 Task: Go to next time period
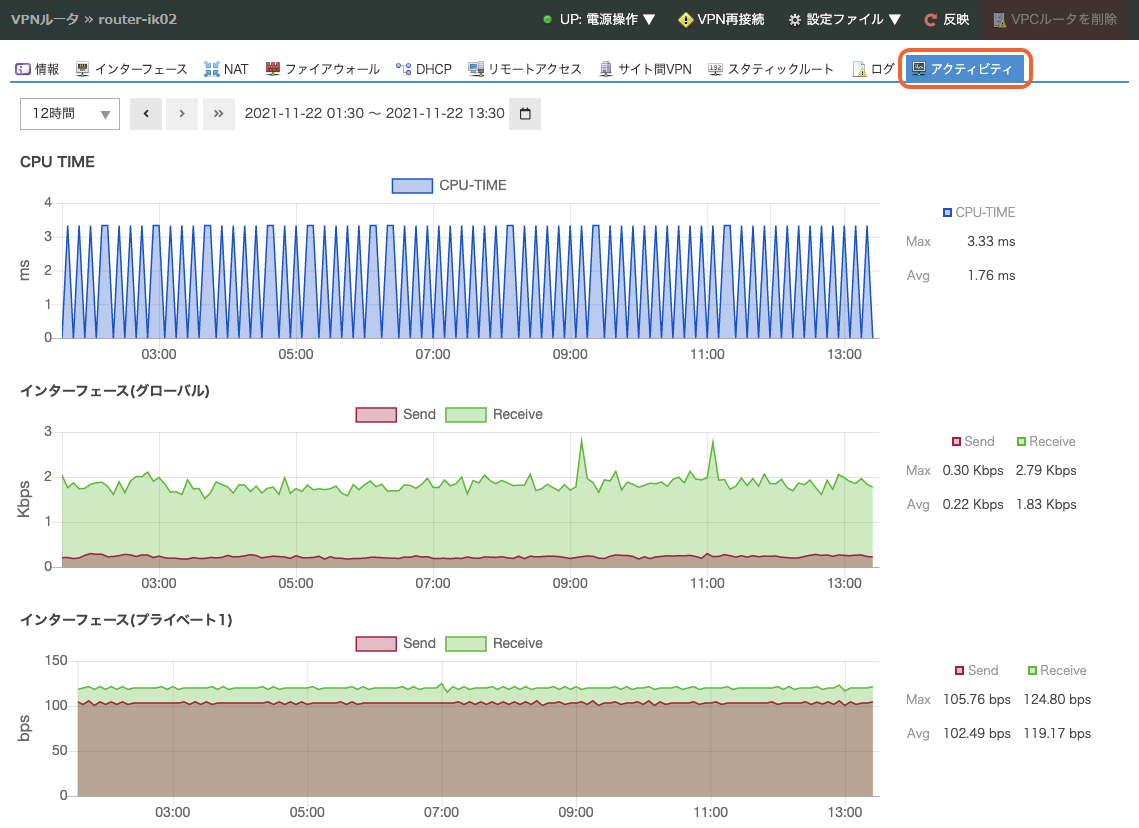[182, 113]
